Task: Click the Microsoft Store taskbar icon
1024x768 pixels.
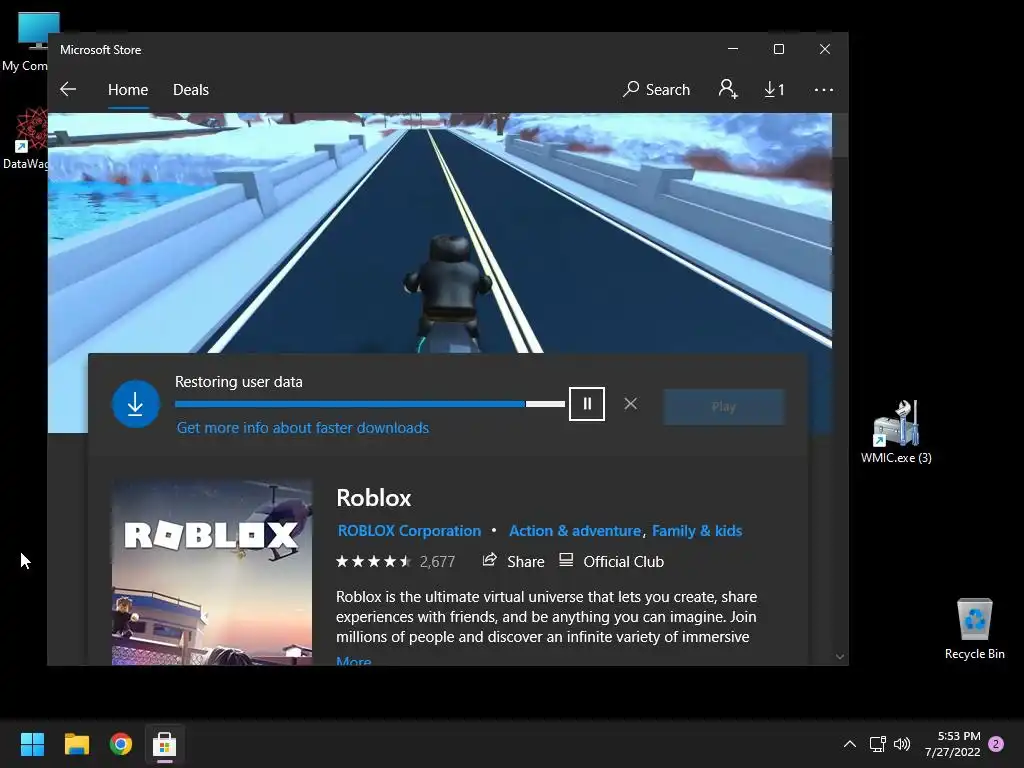Action: (x=165, y=744)
